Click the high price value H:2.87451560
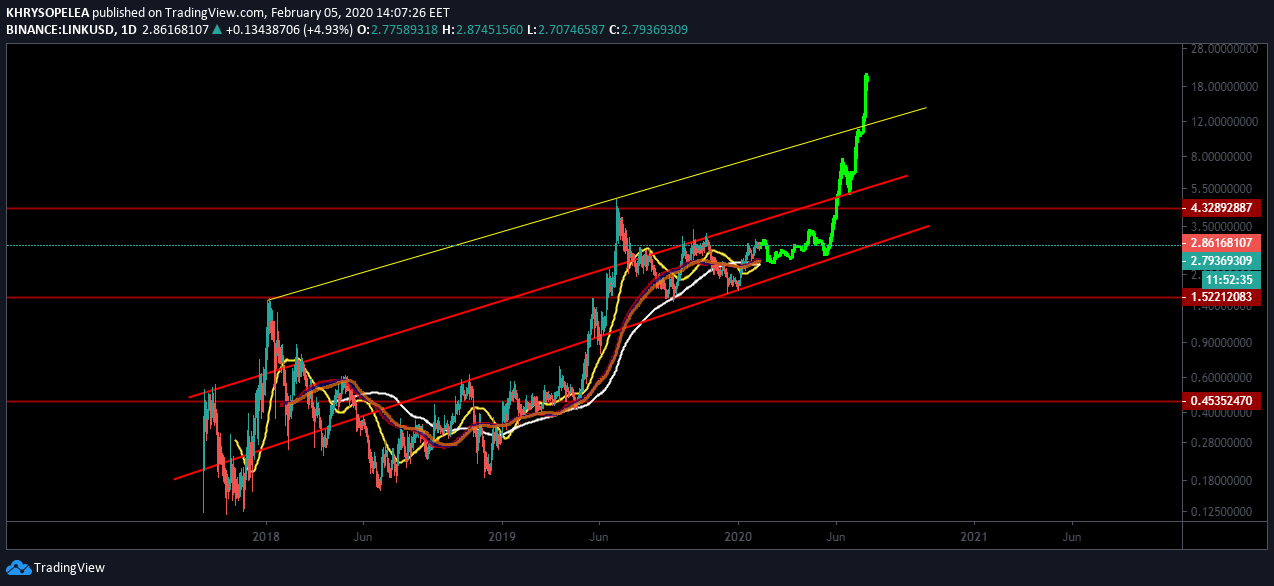 tap(481, 29)
